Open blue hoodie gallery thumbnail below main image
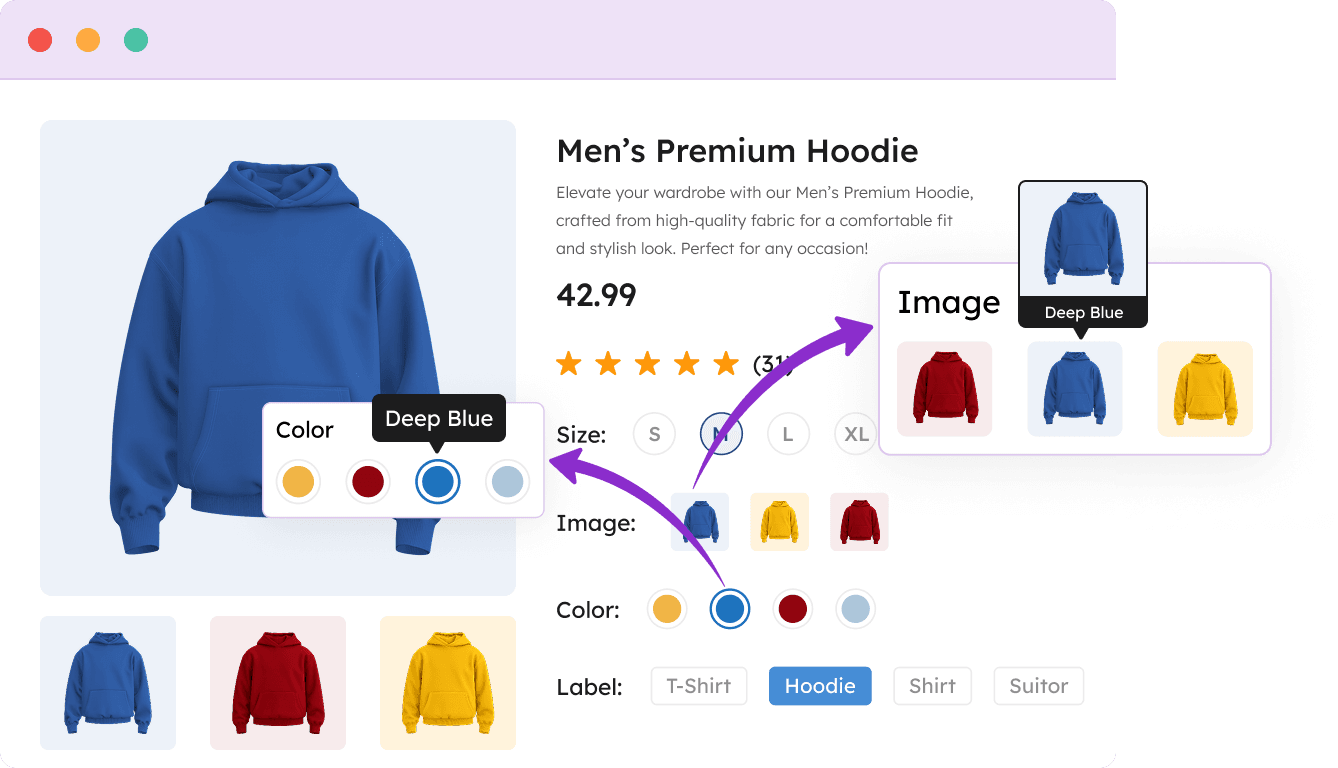Image resolution: width=1338 pixels, height=768 pixels. coord(108,682)
